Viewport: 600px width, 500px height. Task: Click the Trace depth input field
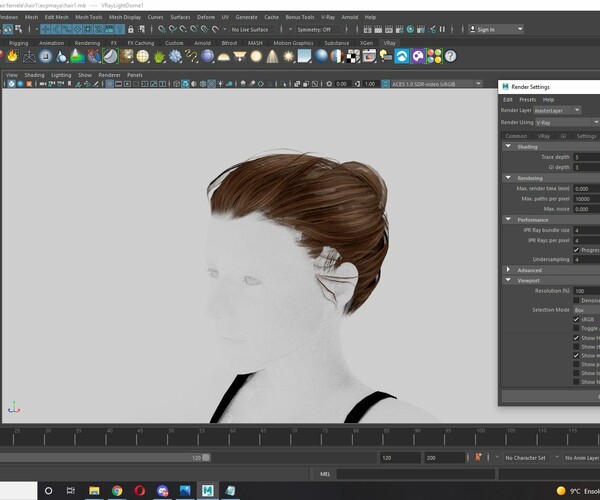tap(587, 157)
